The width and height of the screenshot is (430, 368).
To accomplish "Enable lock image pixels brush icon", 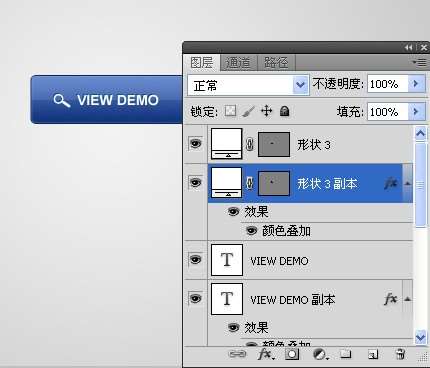I will click(x=248, y=111).
